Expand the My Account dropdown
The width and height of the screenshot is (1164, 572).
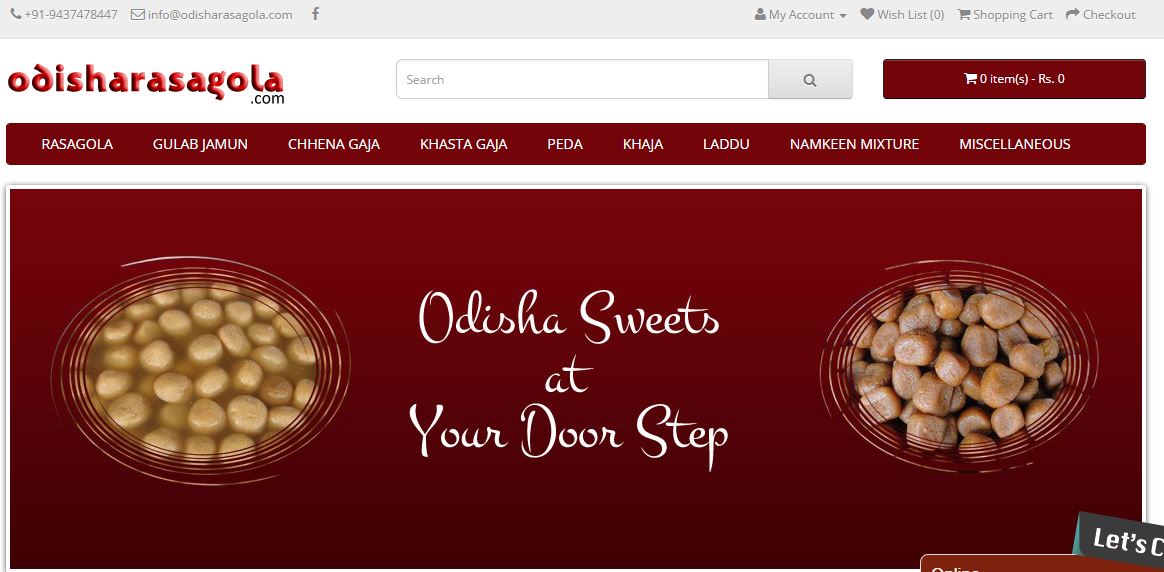800,15
